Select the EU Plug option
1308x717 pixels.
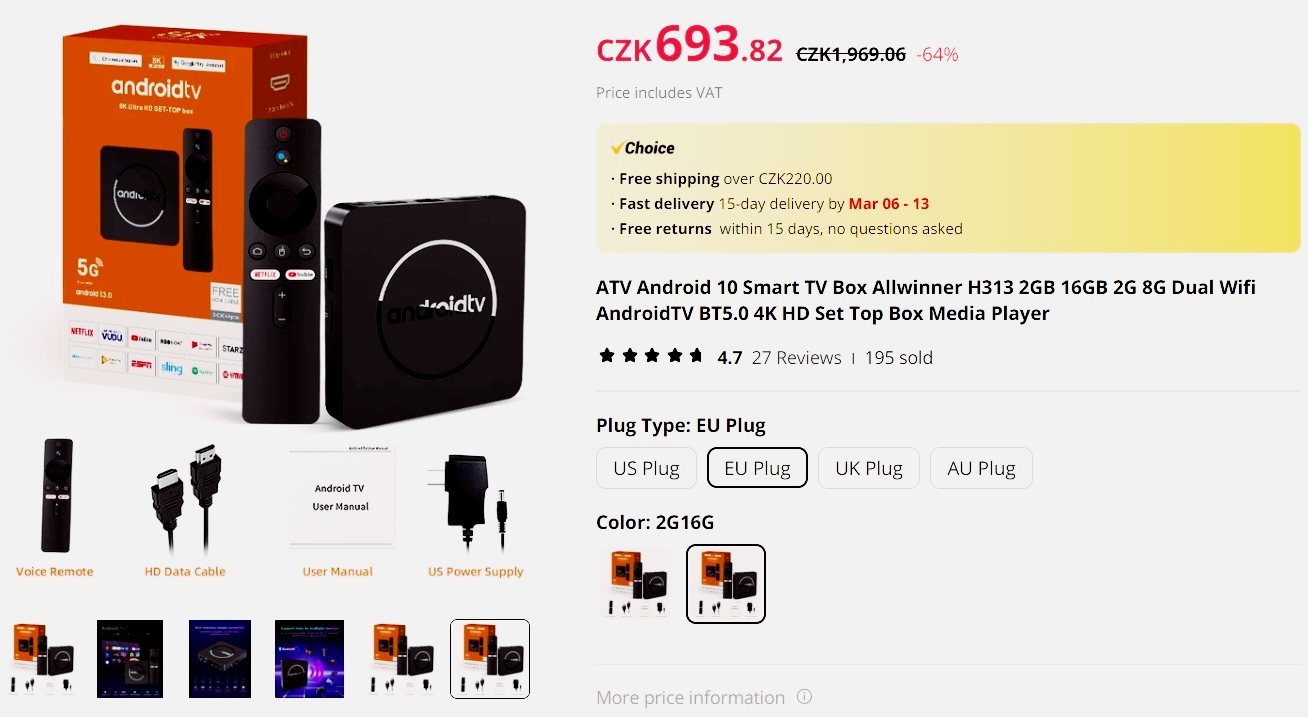pos(757,468)
